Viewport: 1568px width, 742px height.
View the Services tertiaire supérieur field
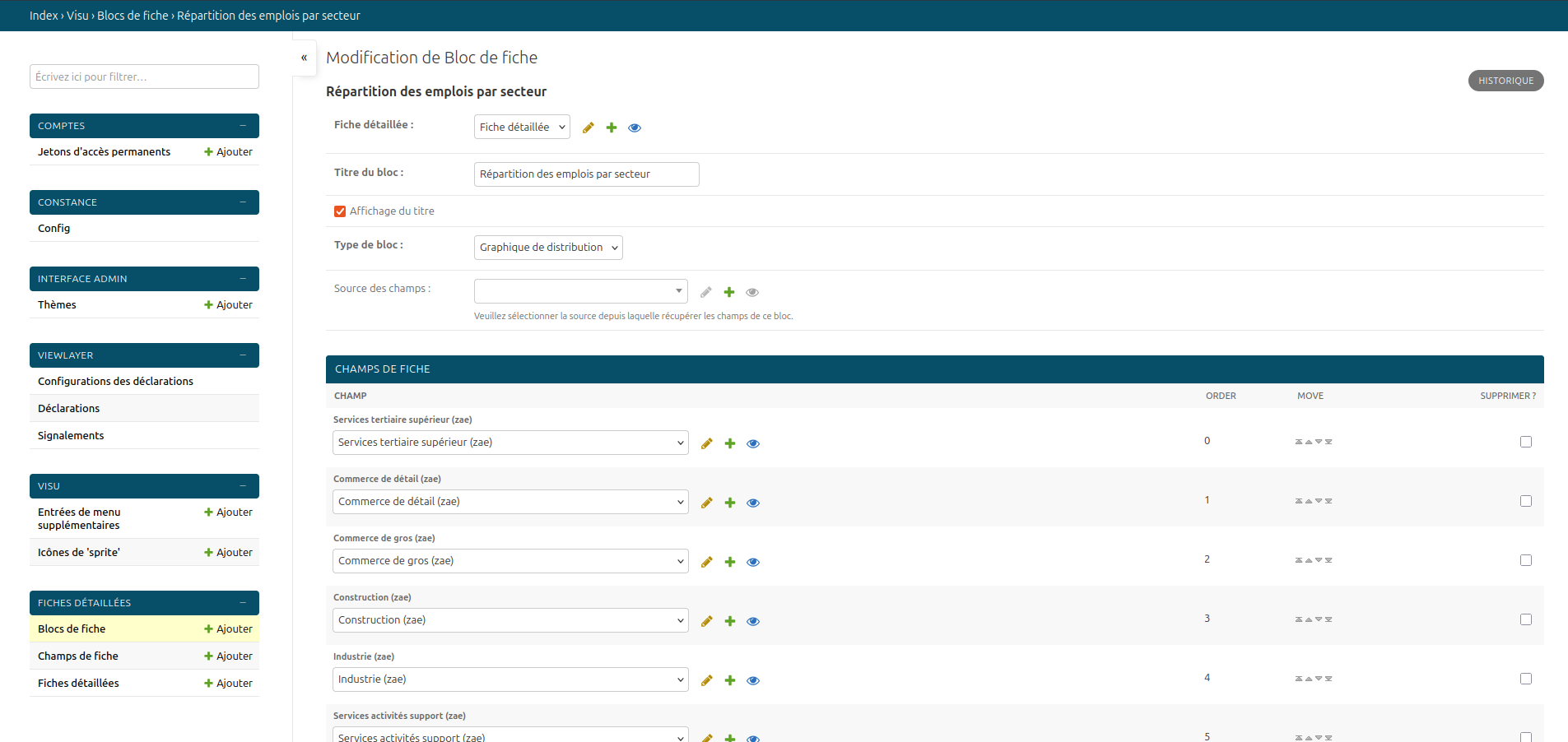point(753,443)
